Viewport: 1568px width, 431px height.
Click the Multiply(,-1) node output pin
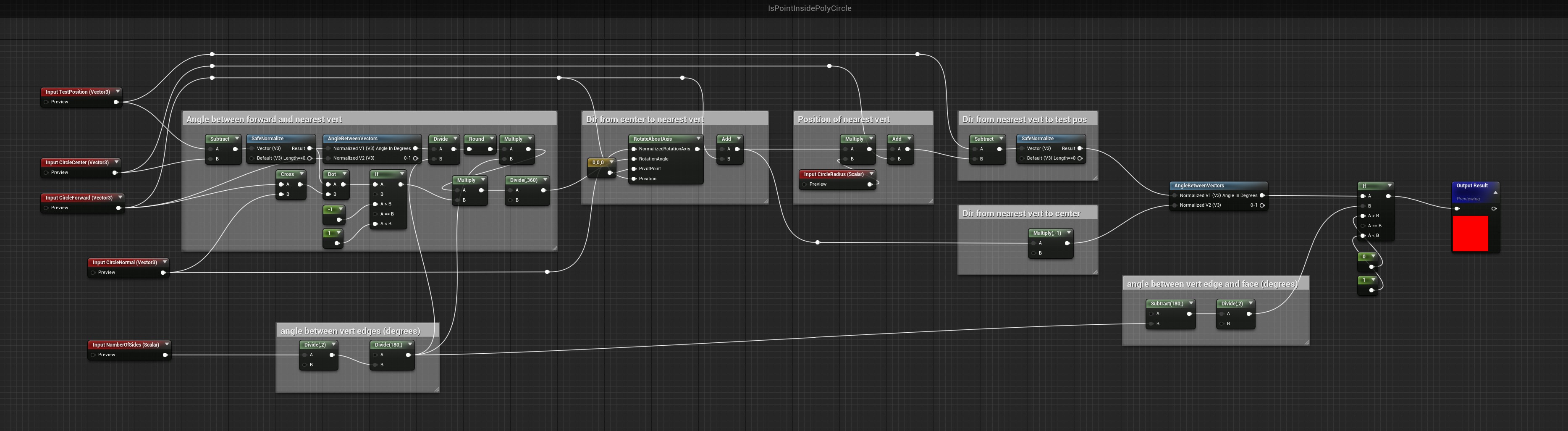point(1067,244)
